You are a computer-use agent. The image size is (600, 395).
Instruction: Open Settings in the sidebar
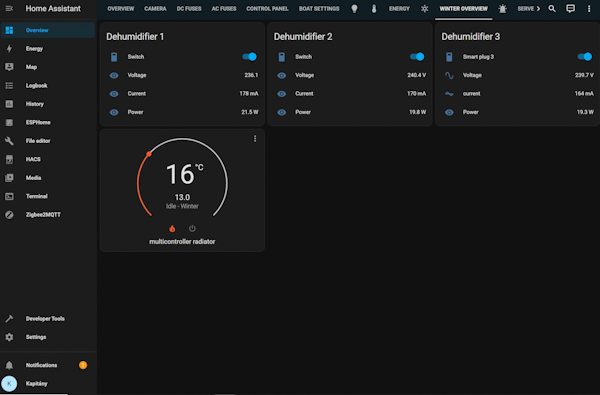48,337
